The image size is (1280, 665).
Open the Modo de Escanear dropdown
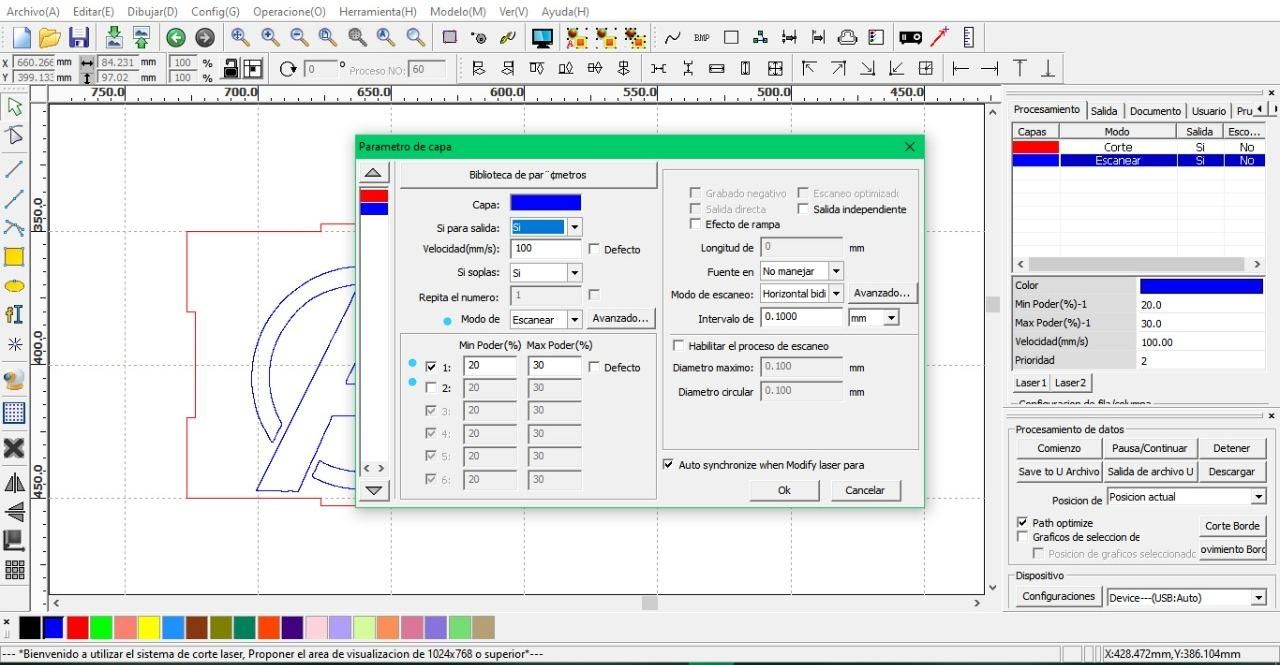(574, 320)
